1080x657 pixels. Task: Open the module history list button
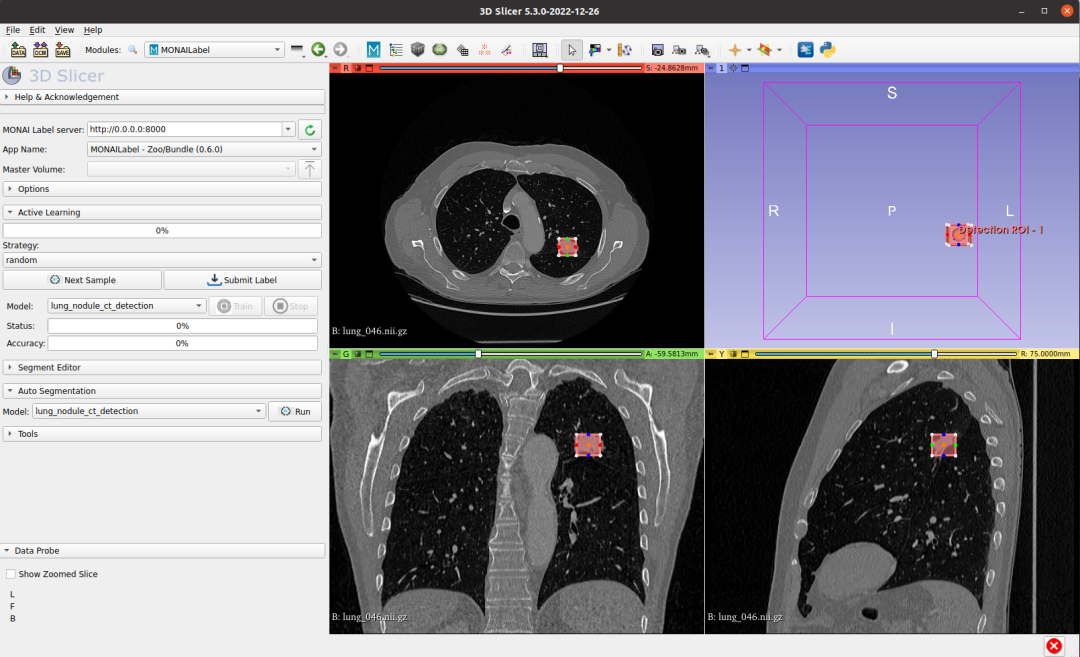pos(297,50)
